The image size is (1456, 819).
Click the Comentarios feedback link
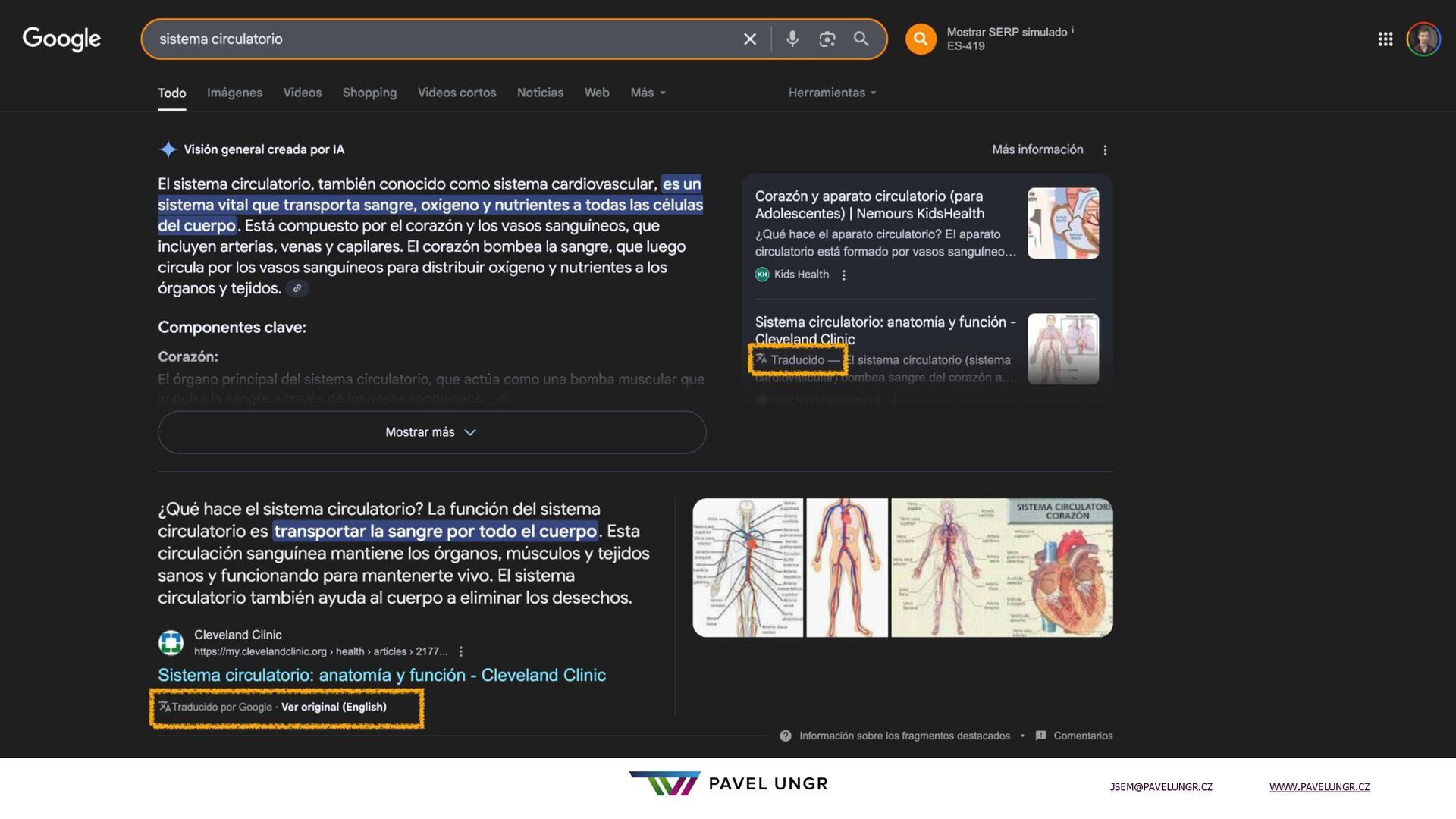[x=1082, y=736]
